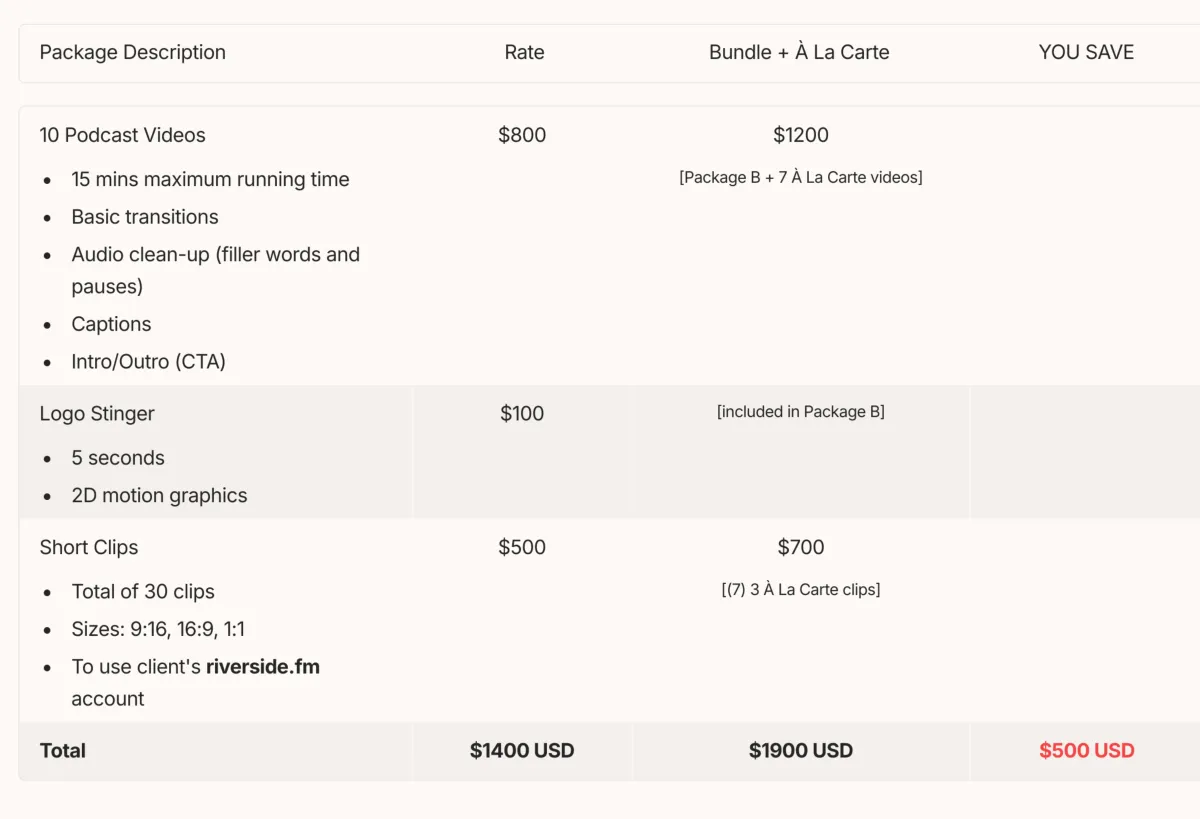Viewport: 1200px width, 819px height.
Task: Select the $700 bundle price
Action: 801,547
